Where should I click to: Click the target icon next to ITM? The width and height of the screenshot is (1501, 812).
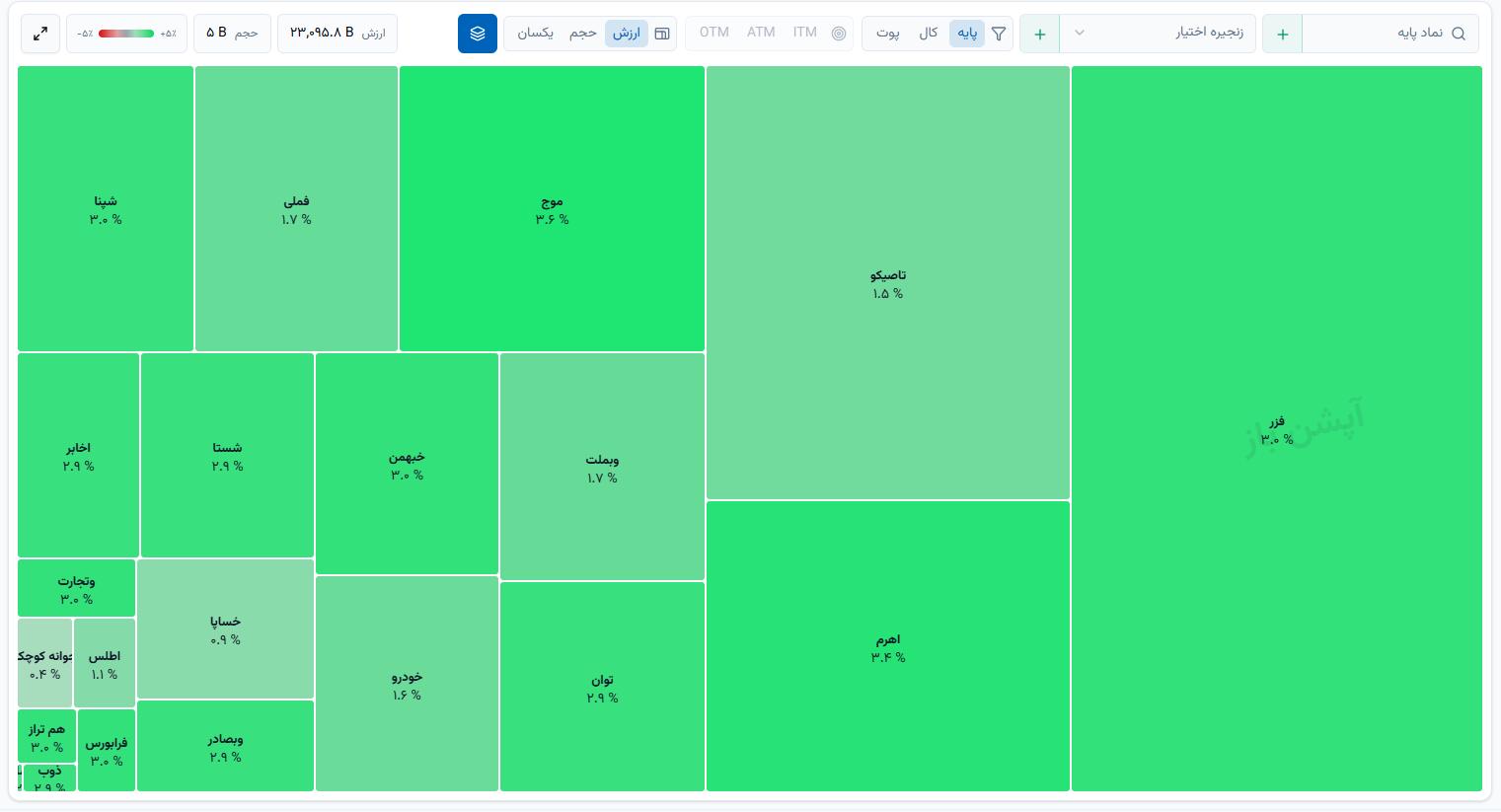(839, 34)
